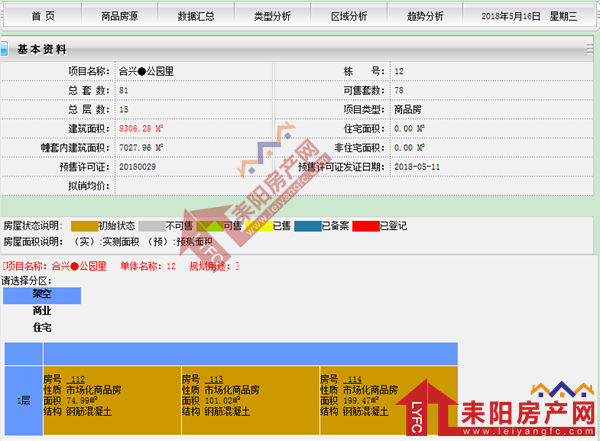Viewport: 600px width, 441px height.
Task: Click the red 建筑面积 value 8306.28
Action: click(x=141, y=129)
